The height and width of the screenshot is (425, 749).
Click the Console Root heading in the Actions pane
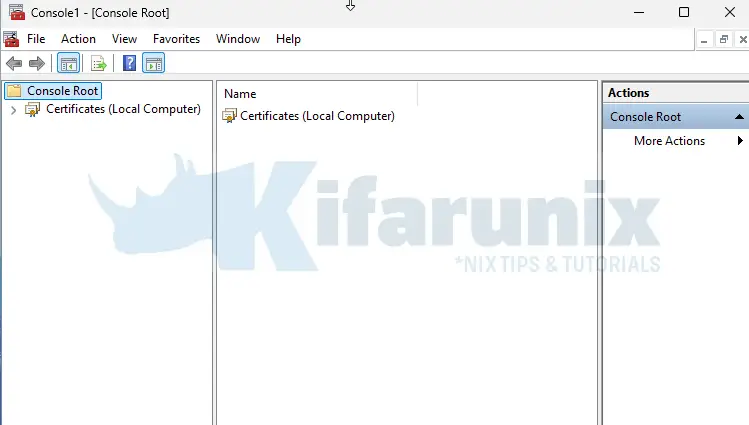point(645,117)
